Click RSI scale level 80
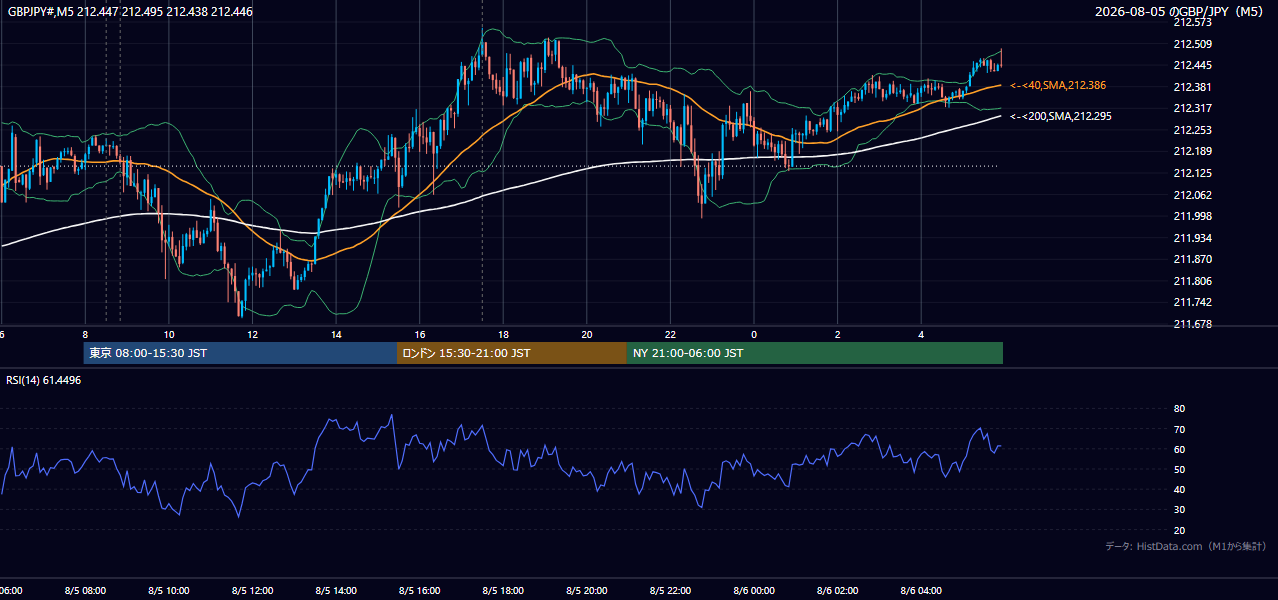 click(1179, 409)
